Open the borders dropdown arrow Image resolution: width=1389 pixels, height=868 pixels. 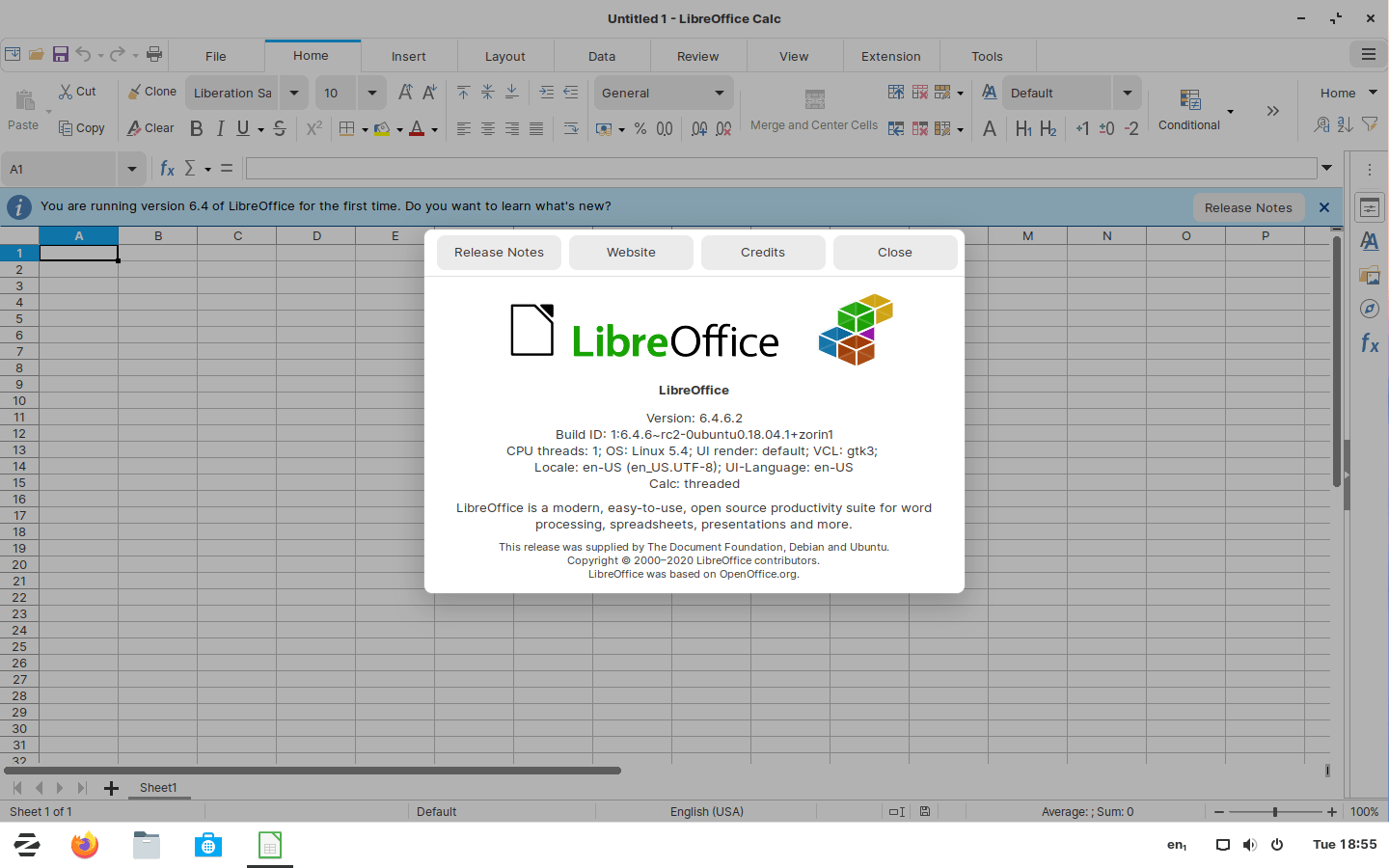[x=365, y=129]
